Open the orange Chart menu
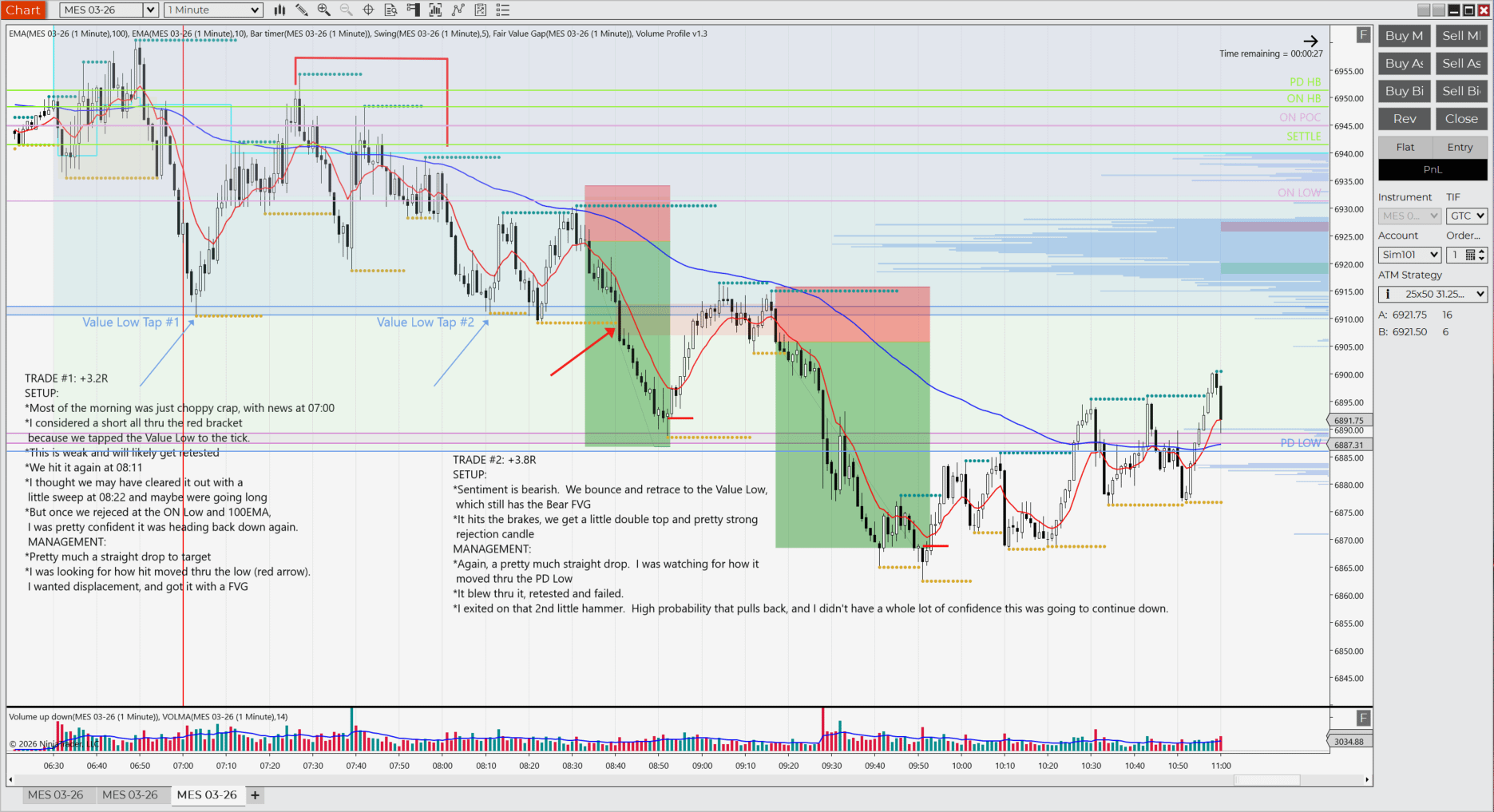Image resolution: width=1494 pixels, height=812 pixels. [x=23, y=10]
